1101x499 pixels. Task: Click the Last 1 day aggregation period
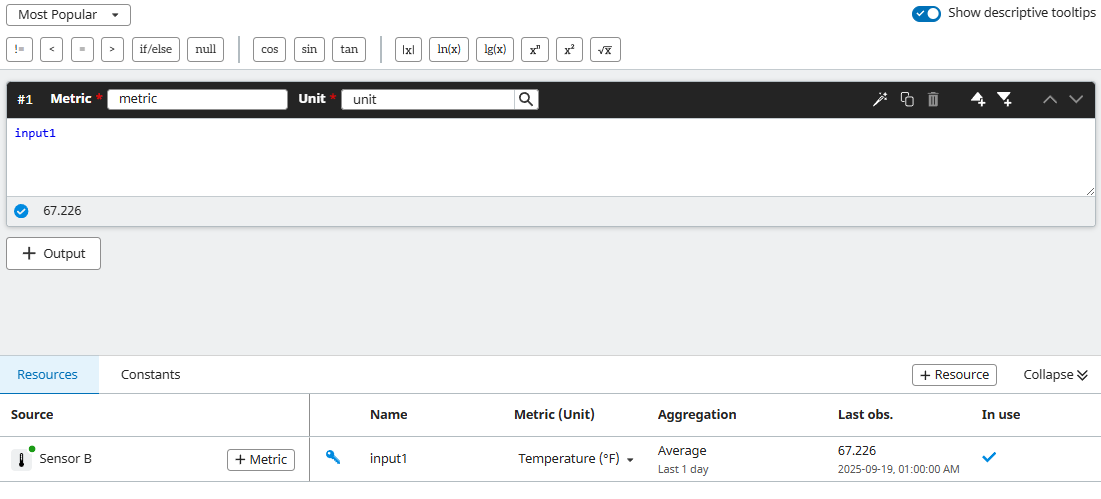pos(683,470)
